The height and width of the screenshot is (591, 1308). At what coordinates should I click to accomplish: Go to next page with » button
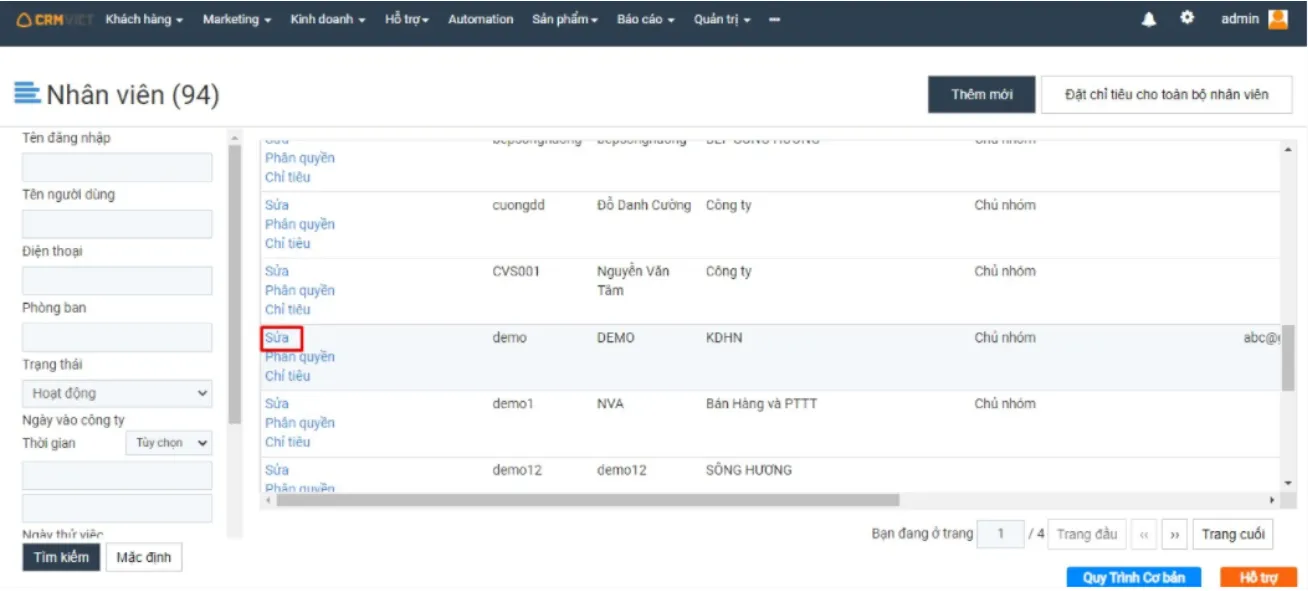tap(1174, 535)
